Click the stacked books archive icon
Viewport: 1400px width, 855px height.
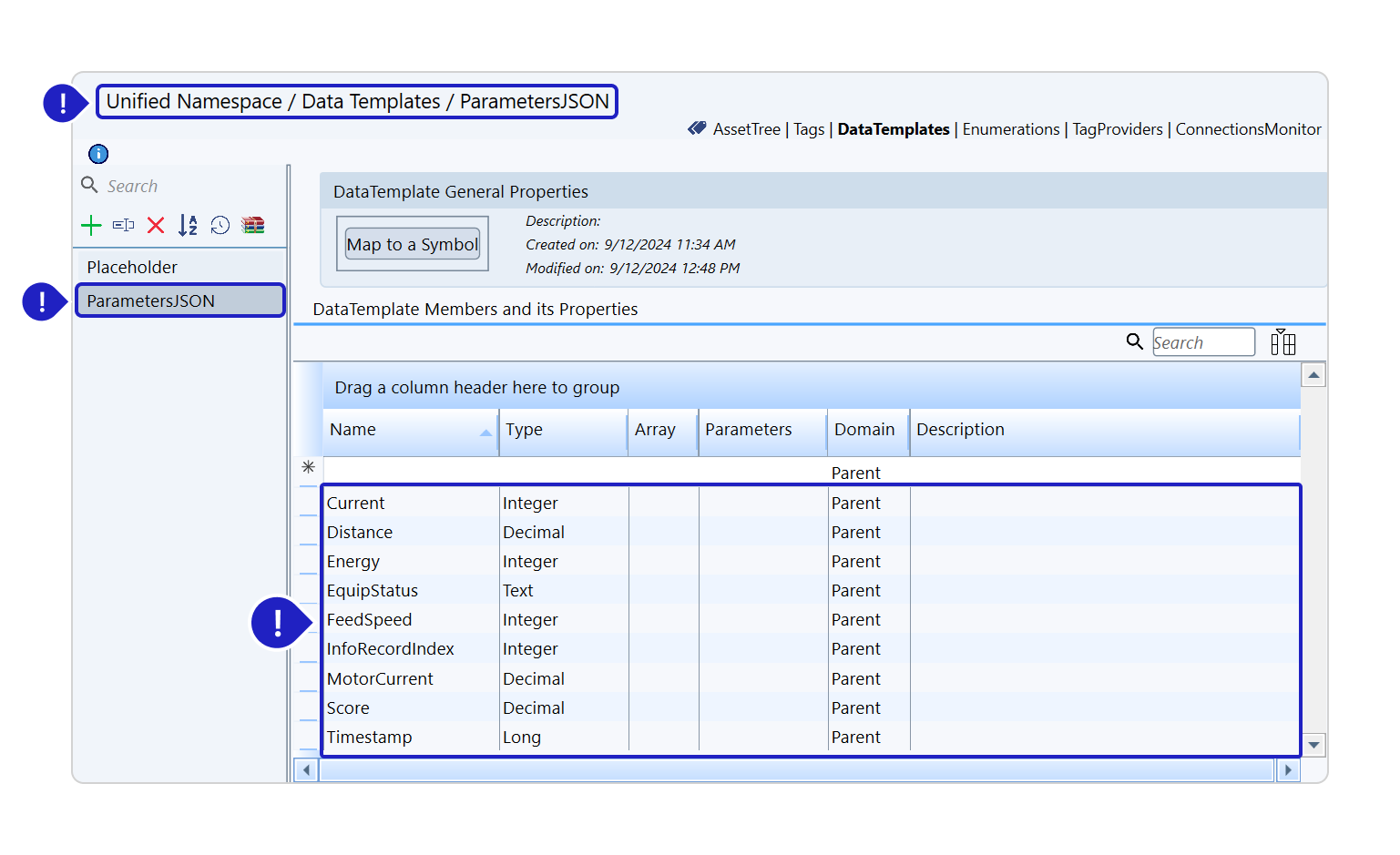tap(253, 225)
